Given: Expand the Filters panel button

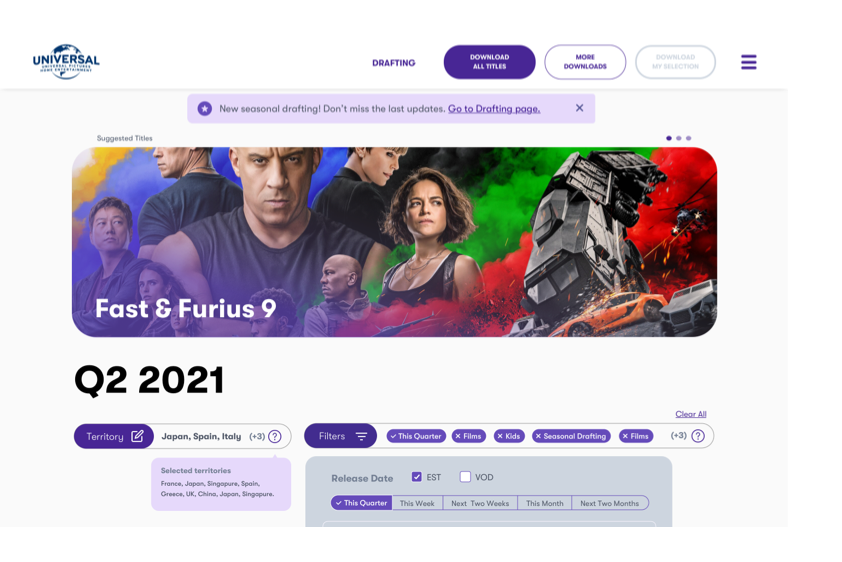Looking at the screenshot, I should pos(341,436).
